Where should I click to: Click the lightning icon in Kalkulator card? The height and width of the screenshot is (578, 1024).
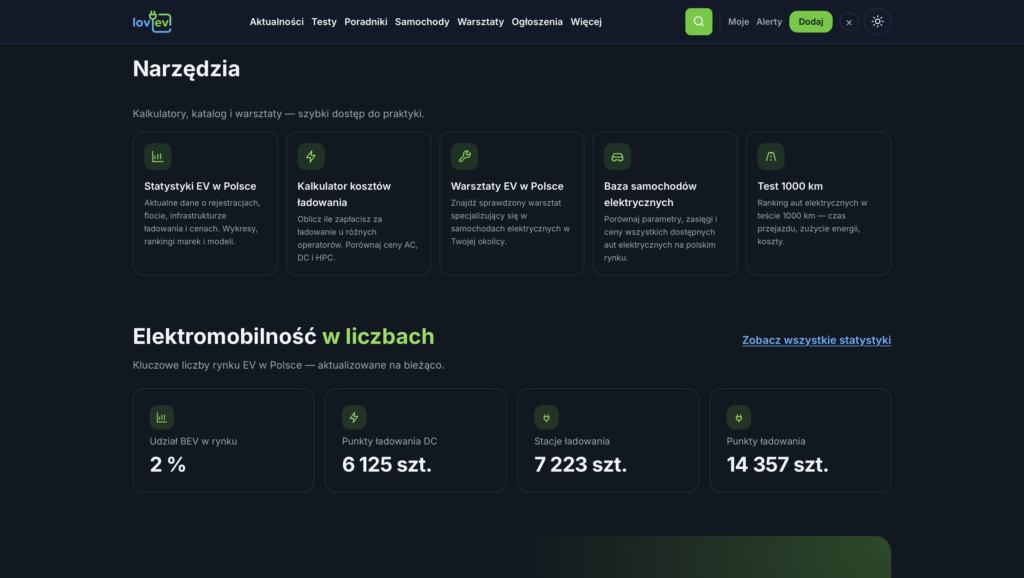tap(311, 156)
